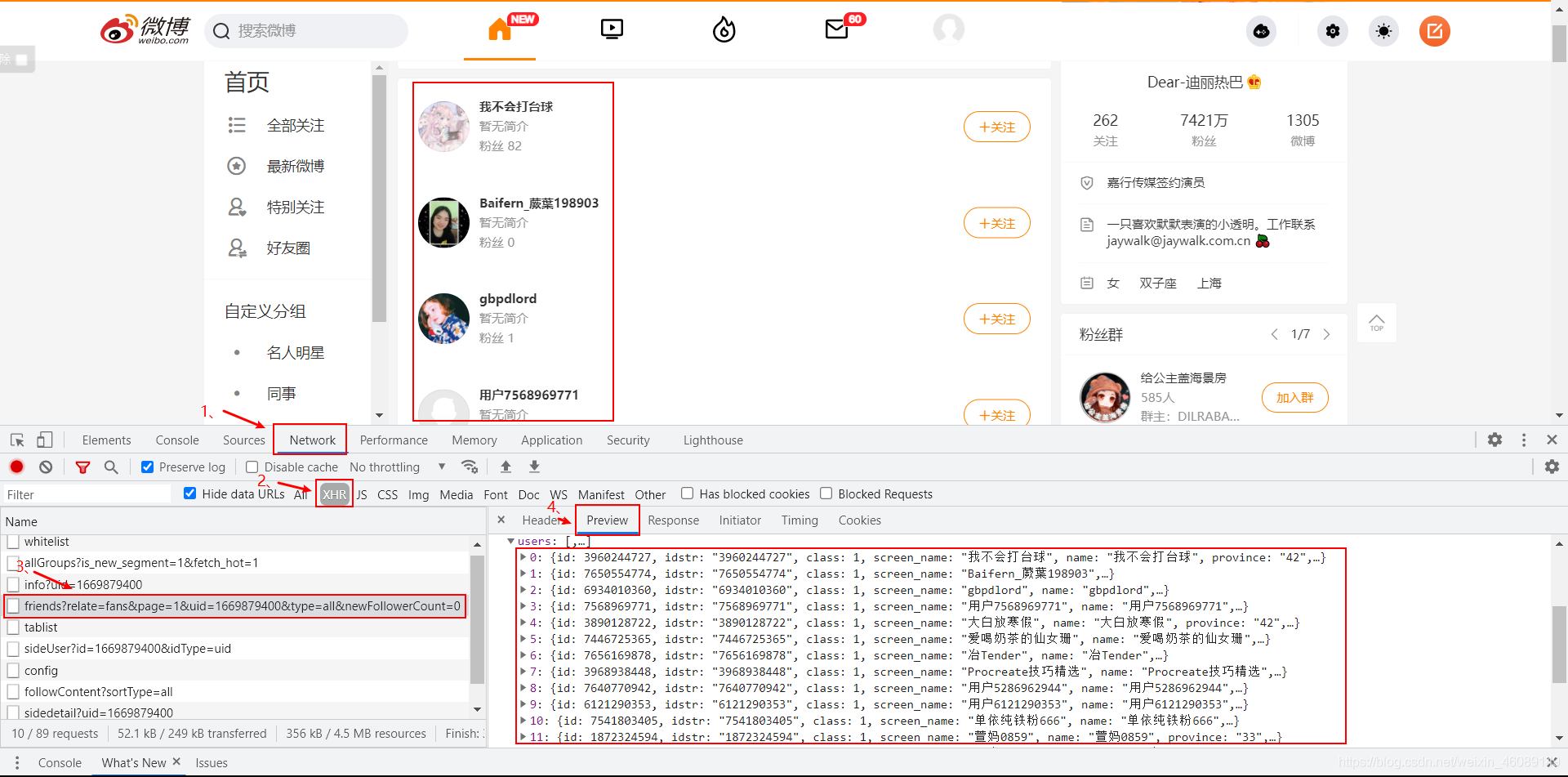This screenshot has width=1568, height=777.
Task: Open network panel settings gear
Action: click(x=1552, y=467)
